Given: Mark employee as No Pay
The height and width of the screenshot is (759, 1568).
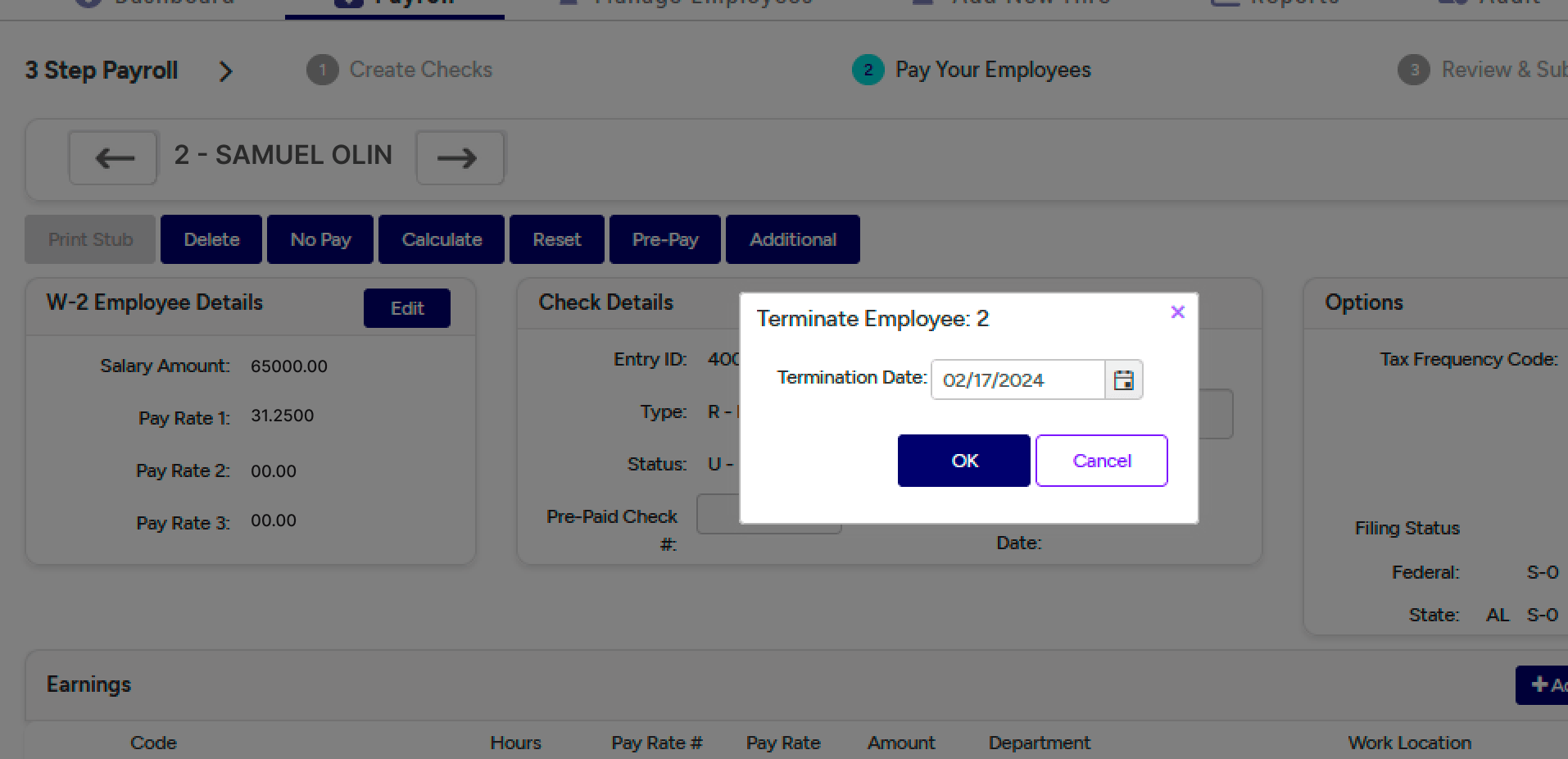Looking at the screenshot, I should pos(320,239).
